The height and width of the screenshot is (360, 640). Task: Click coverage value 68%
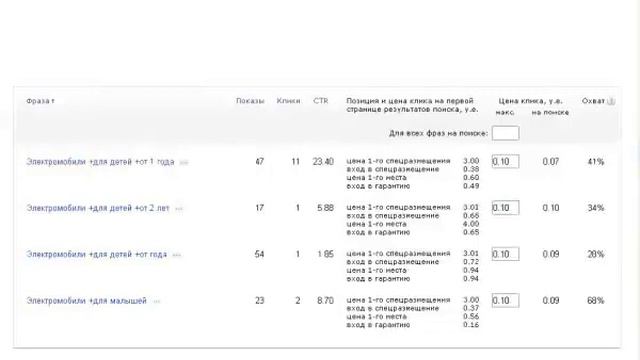coord(596,300)
